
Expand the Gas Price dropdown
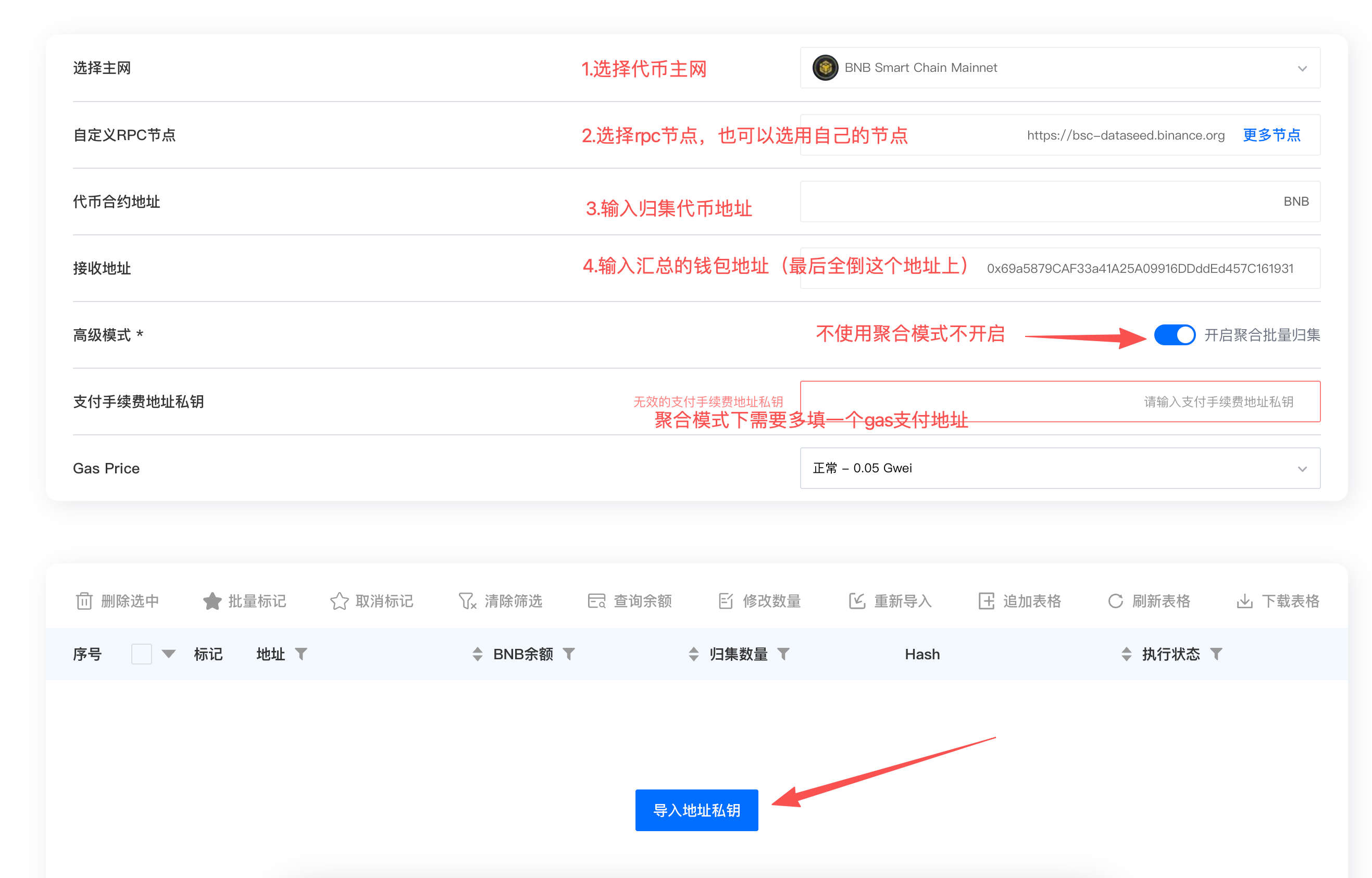tap(1059, 468)
